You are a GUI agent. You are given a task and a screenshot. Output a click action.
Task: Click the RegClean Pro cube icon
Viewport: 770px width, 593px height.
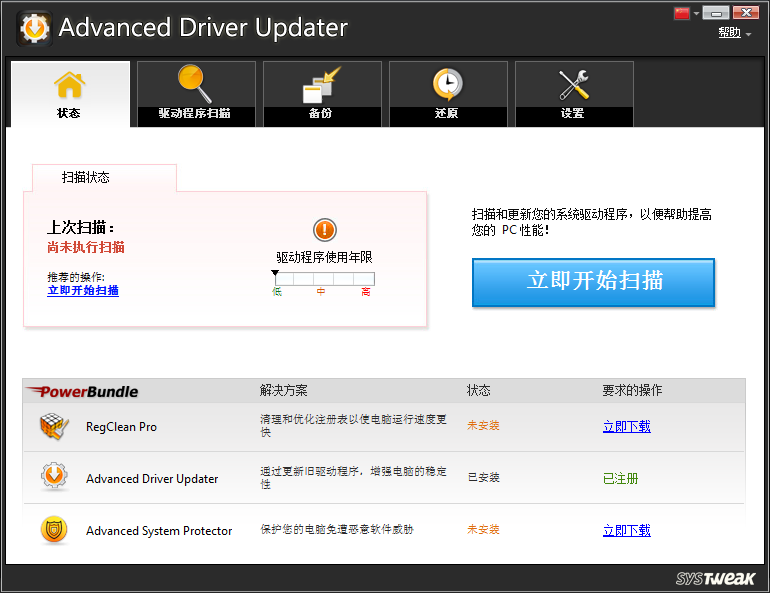point(54,426)
